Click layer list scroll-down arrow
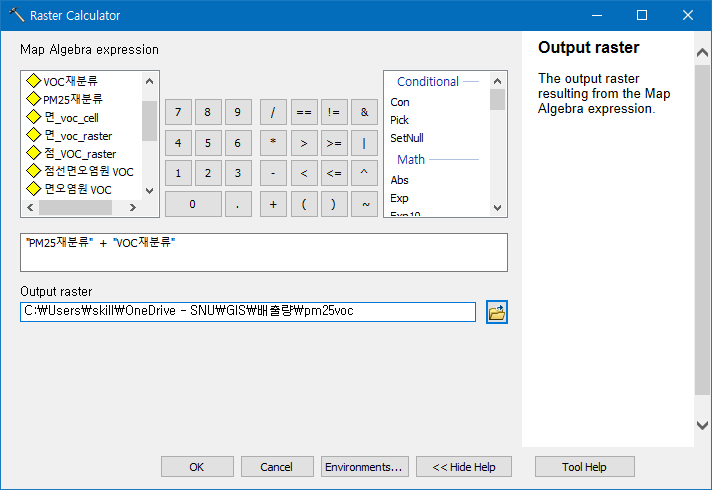This screenshot has width=712, height=490. 149,191
